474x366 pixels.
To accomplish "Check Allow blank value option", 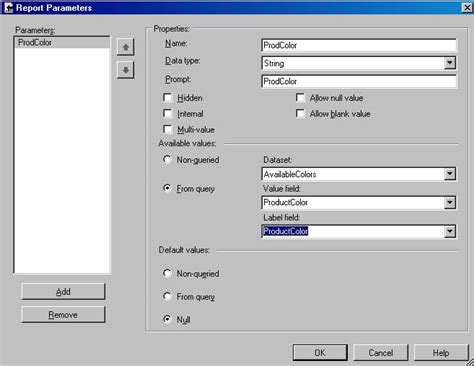I will pos(300,113).
